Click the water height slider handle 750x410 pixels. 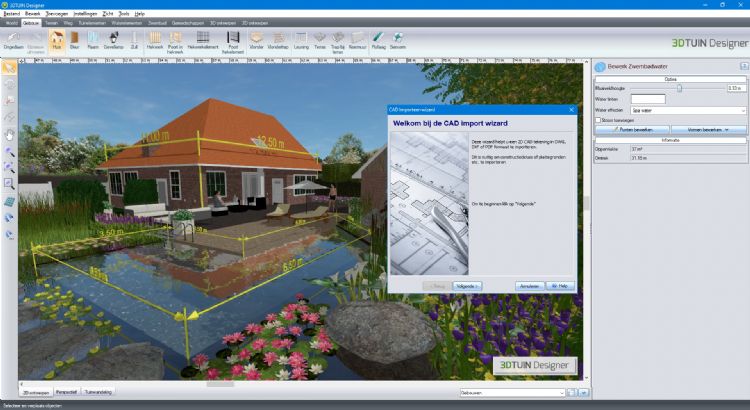680,88
